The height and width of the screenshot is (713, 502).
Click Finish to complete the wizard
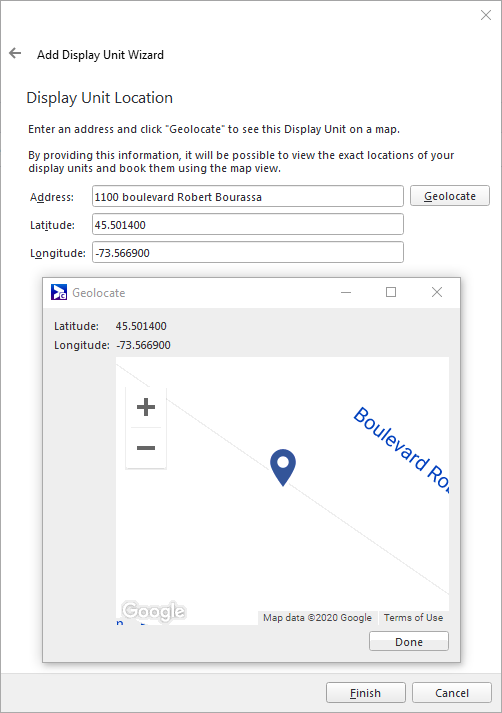point(366,693)
